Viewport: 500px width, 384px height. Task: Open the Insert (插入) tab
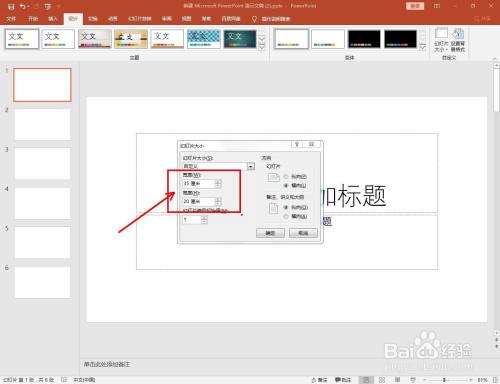pyautogui.click(x=53, y=19)
